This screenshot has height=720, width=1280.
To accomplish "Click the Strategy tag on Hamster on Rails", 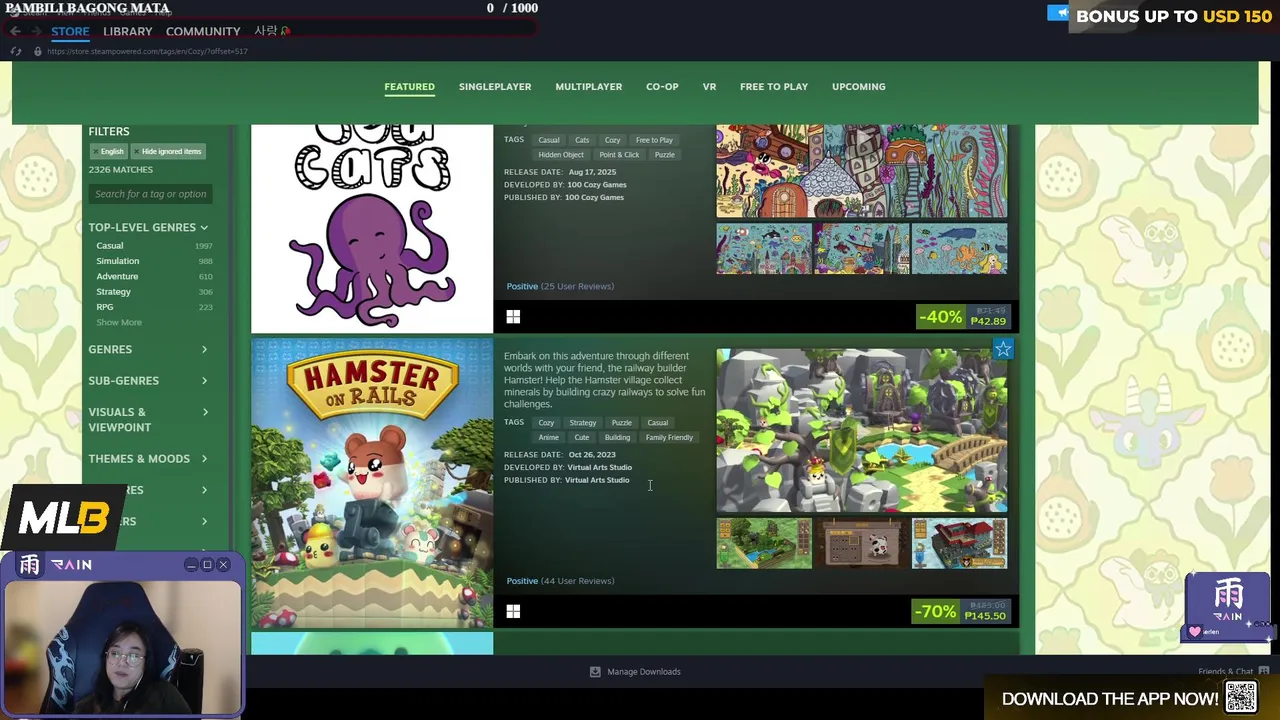I will click(x=583, y=423).
